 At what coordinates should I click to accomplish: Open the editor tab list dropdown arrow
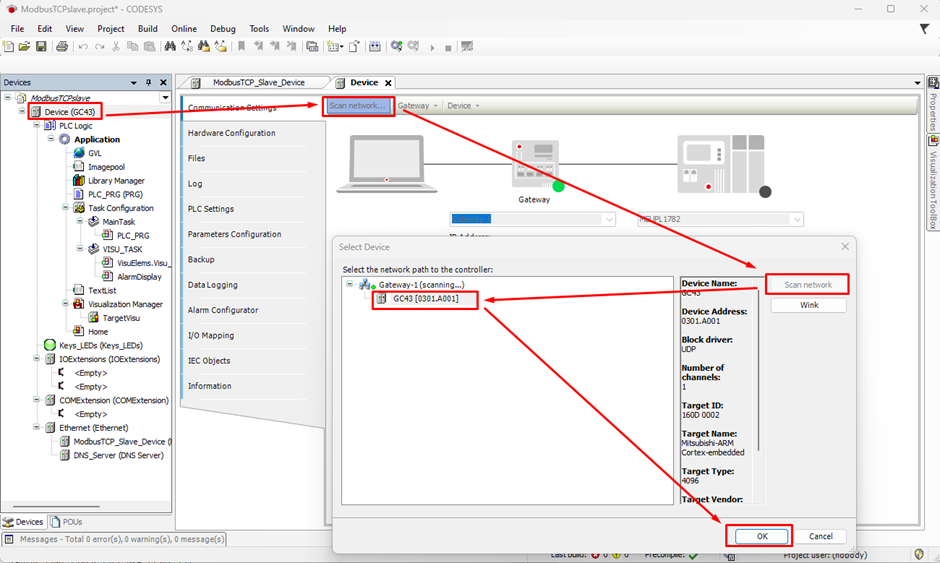[x=917, y=83]
